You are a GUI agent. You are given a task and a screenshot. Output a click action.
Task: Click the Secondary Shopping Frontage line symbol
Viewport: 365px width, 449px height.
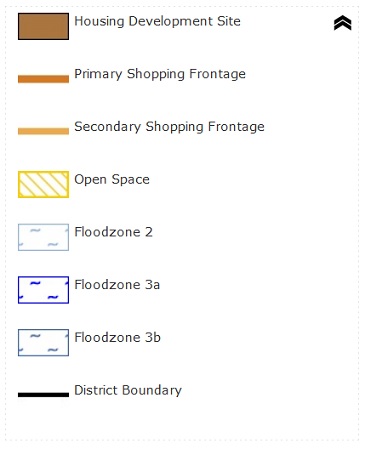point(43,131)
